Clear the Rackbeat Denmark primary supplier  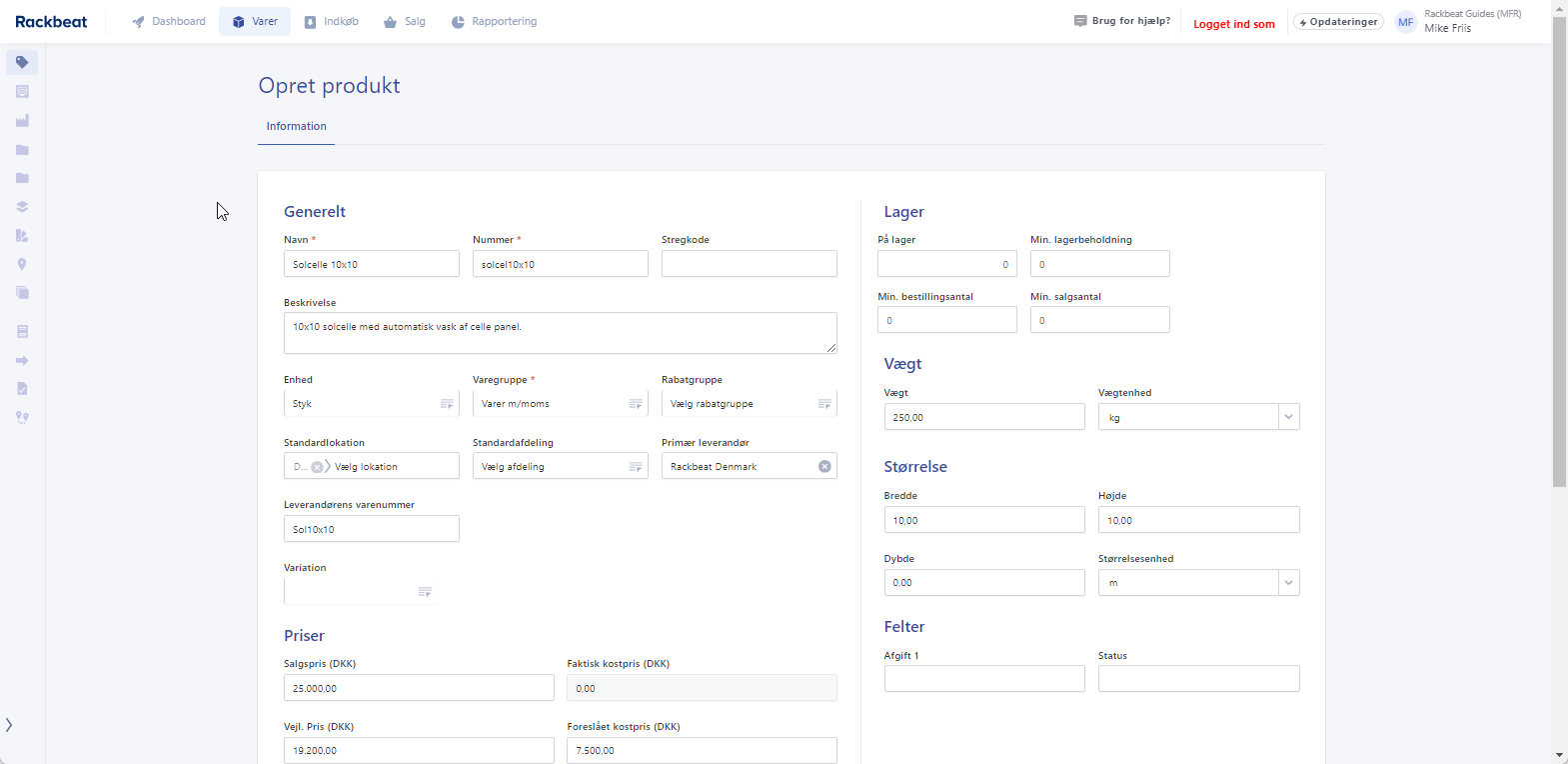pyautogui.click(x=824, y=466)
